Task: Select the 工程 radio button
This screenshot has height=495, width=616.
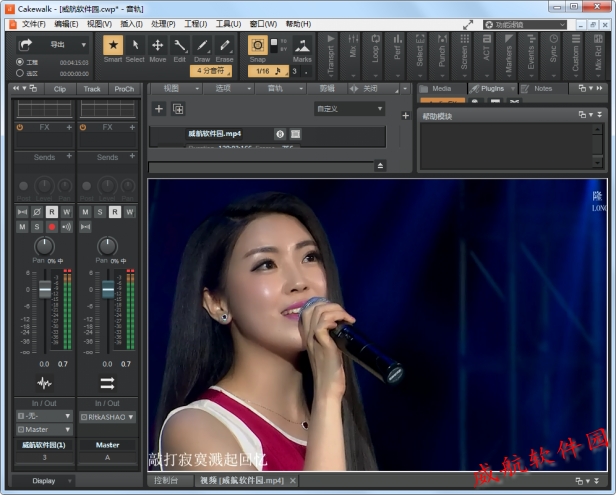Action: pos(20,62)
